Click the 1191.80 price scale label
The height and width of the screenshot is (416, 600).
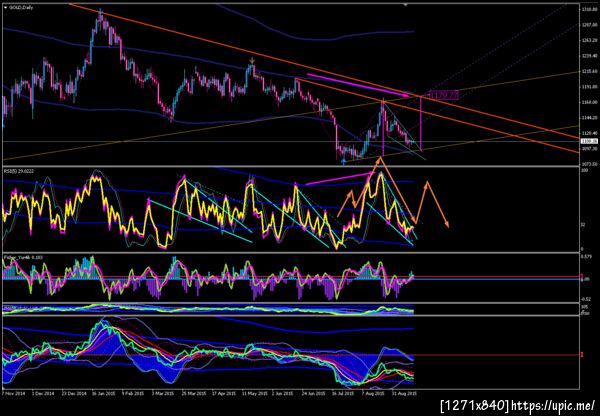tap(591, 86)
